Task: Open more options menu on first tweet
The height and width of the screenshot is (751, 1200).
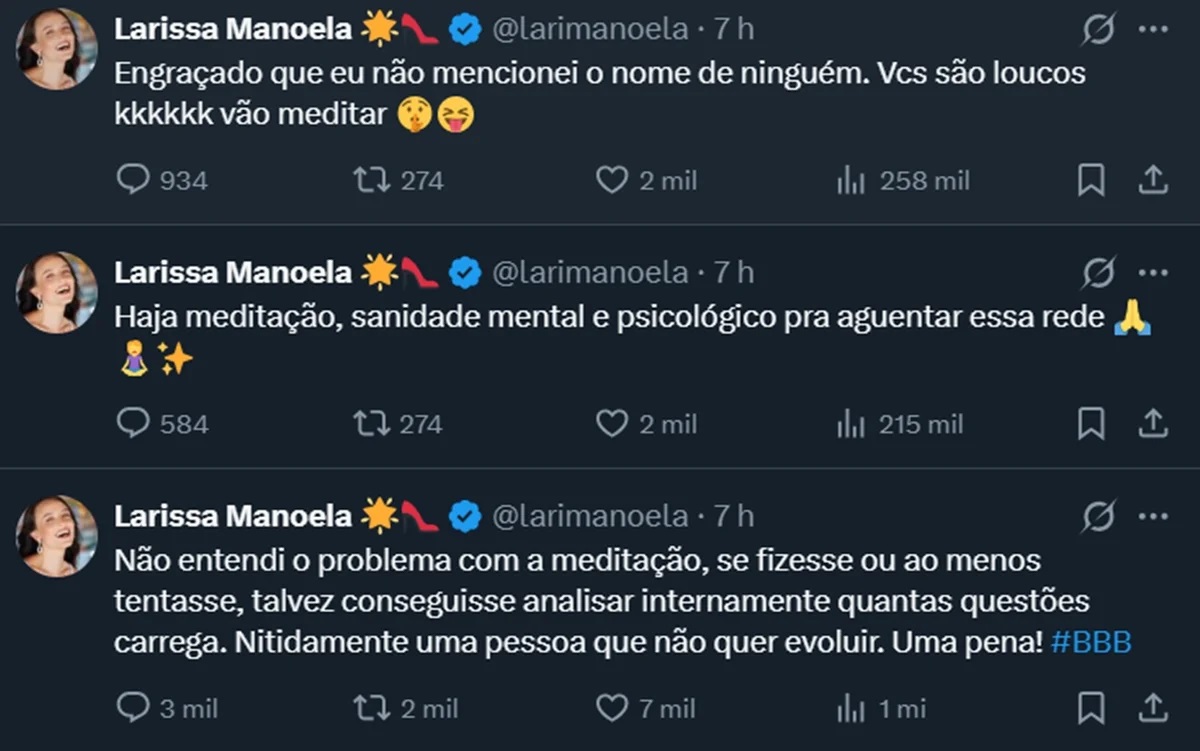Action: [1153, 29]
